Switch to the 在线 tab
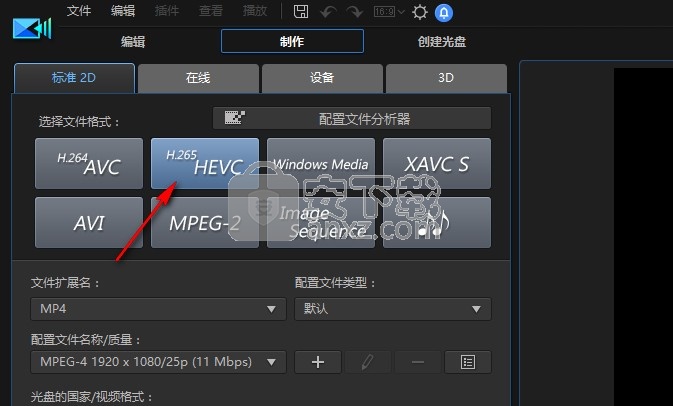Image resolution: width=673 pixels, height=406 pixels. point(197,78)
